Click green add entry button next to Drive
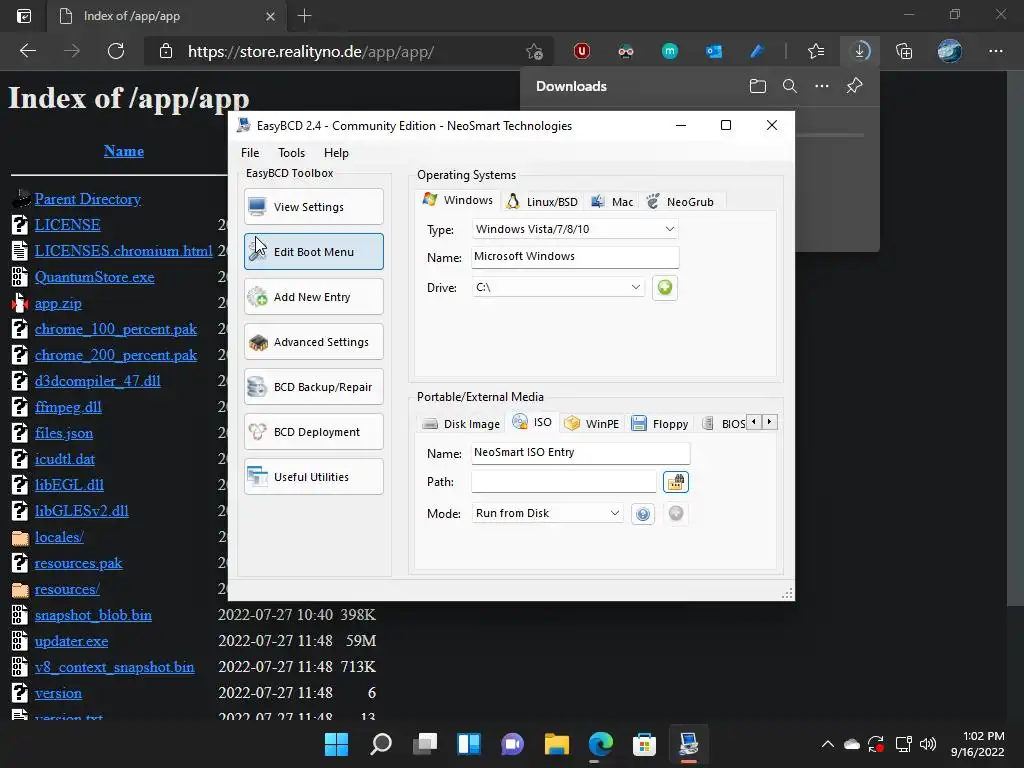This screenshot has height=768, width=1024. [665, 287]
